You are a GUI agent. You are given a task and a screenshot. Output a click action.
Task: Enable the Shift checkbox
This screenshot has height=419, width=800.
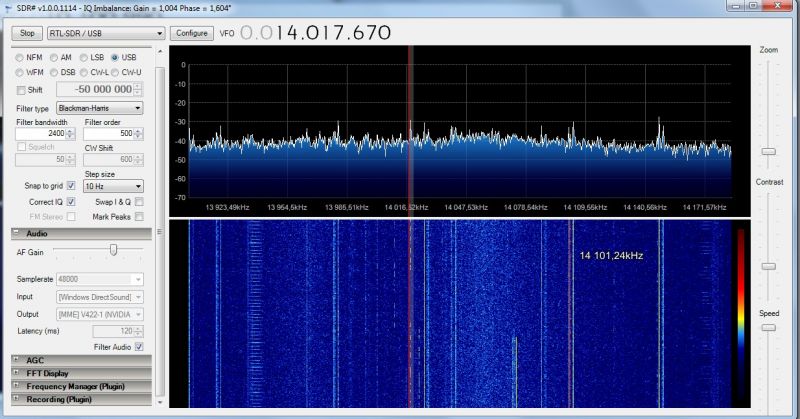click(x=21, y=90)
